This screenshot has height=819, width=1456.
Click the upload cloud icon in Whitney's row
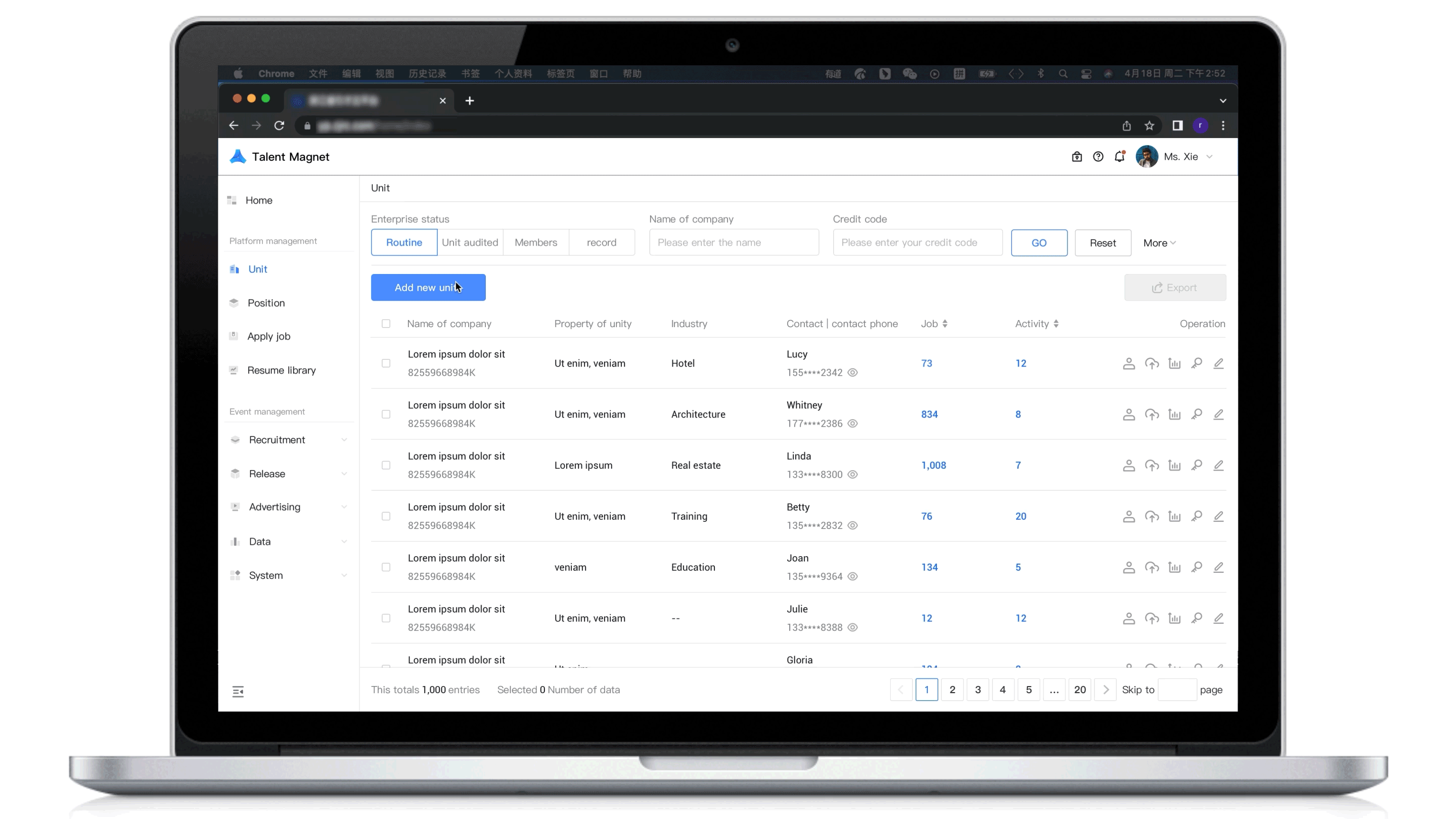1151,415
